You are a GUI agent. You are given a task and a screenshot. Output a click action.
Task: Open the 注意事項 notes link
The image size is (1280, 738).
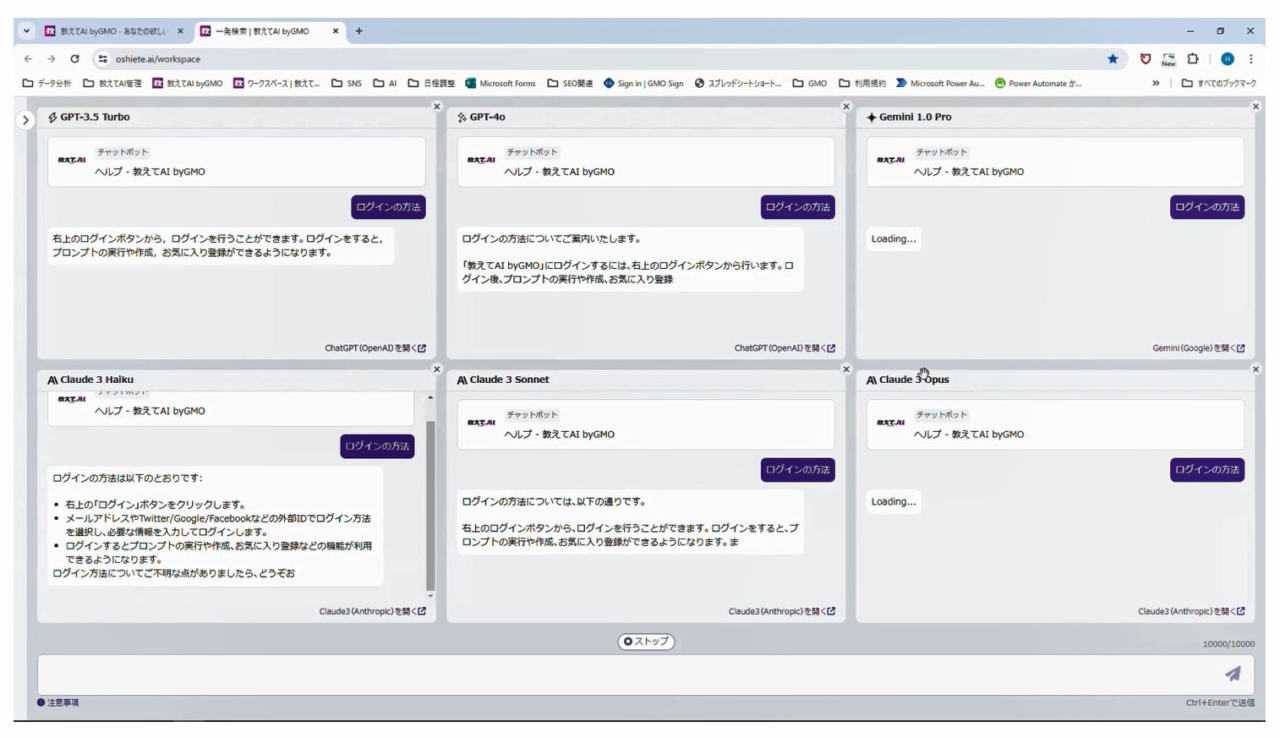[x=58, y=703]
